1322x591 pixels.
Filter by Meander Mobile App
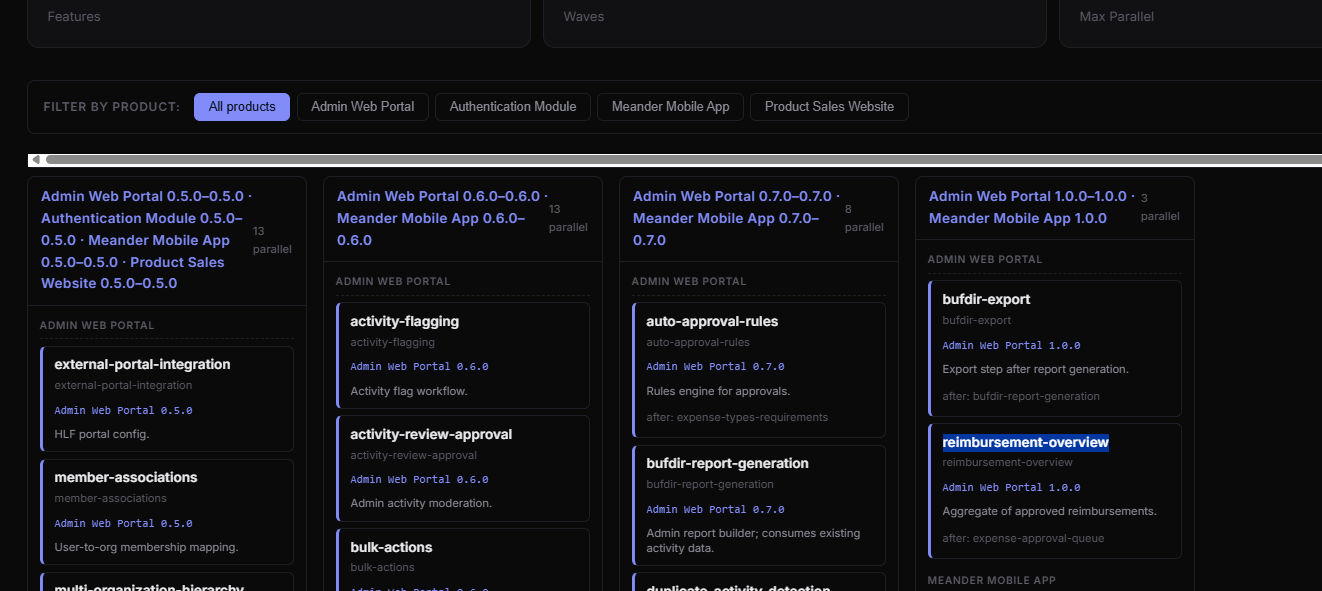[x=671, y=107]
